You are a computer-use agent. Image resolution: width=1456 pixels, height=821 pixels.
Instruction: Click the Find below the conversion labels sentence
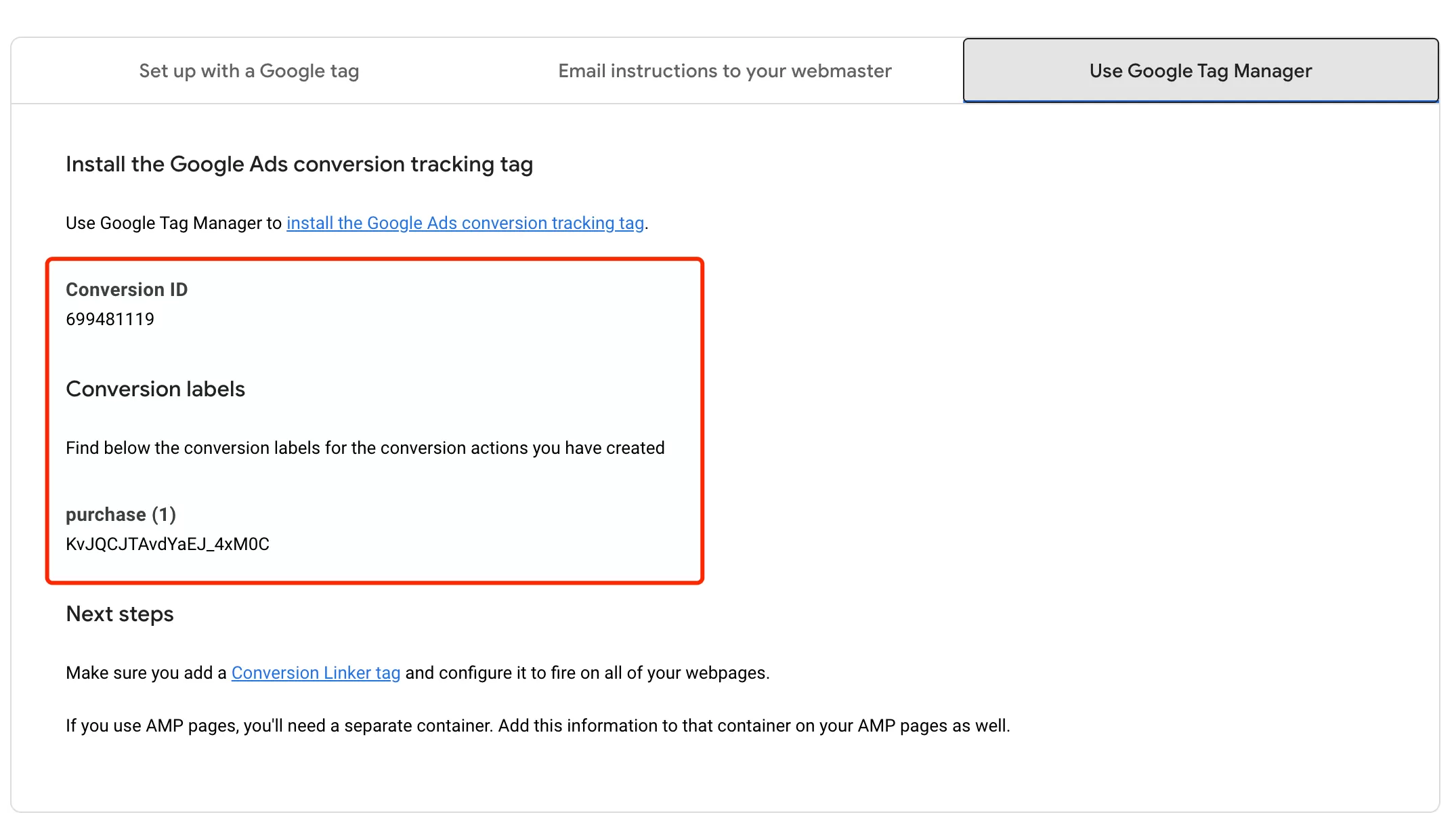pos(365,448)
